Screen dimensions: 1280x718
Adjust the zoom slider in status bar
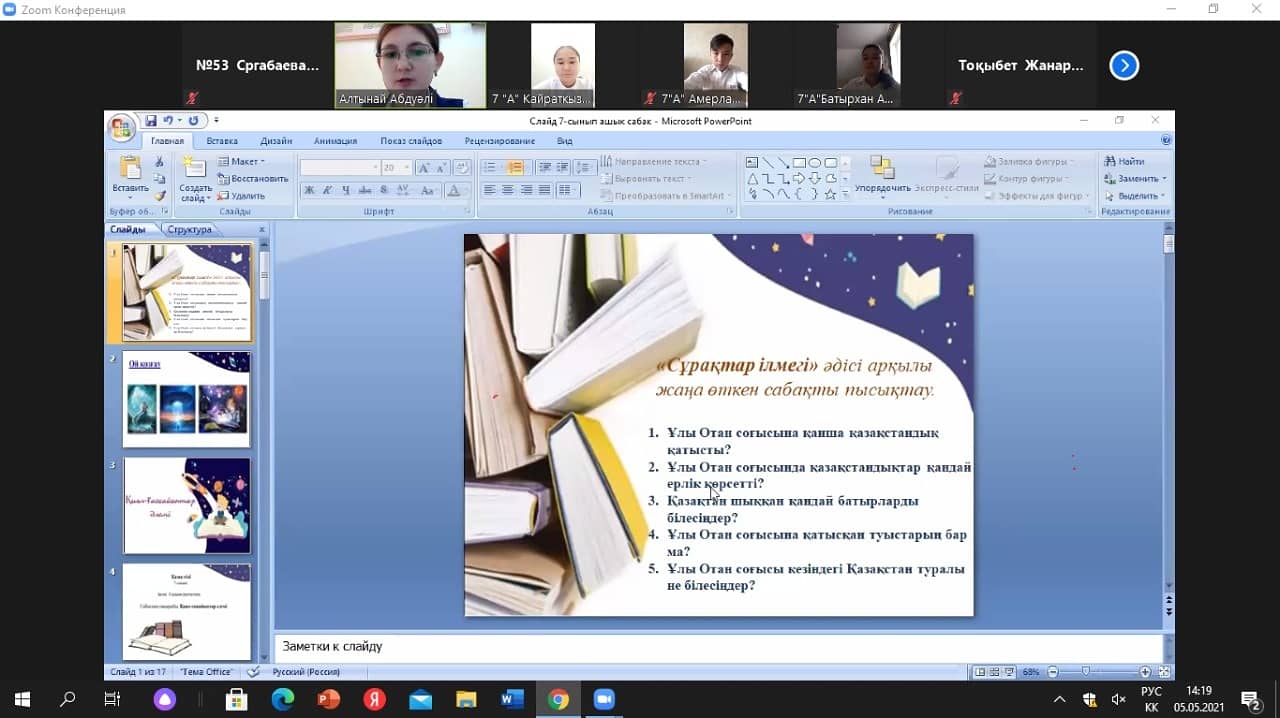(1086, 672)
